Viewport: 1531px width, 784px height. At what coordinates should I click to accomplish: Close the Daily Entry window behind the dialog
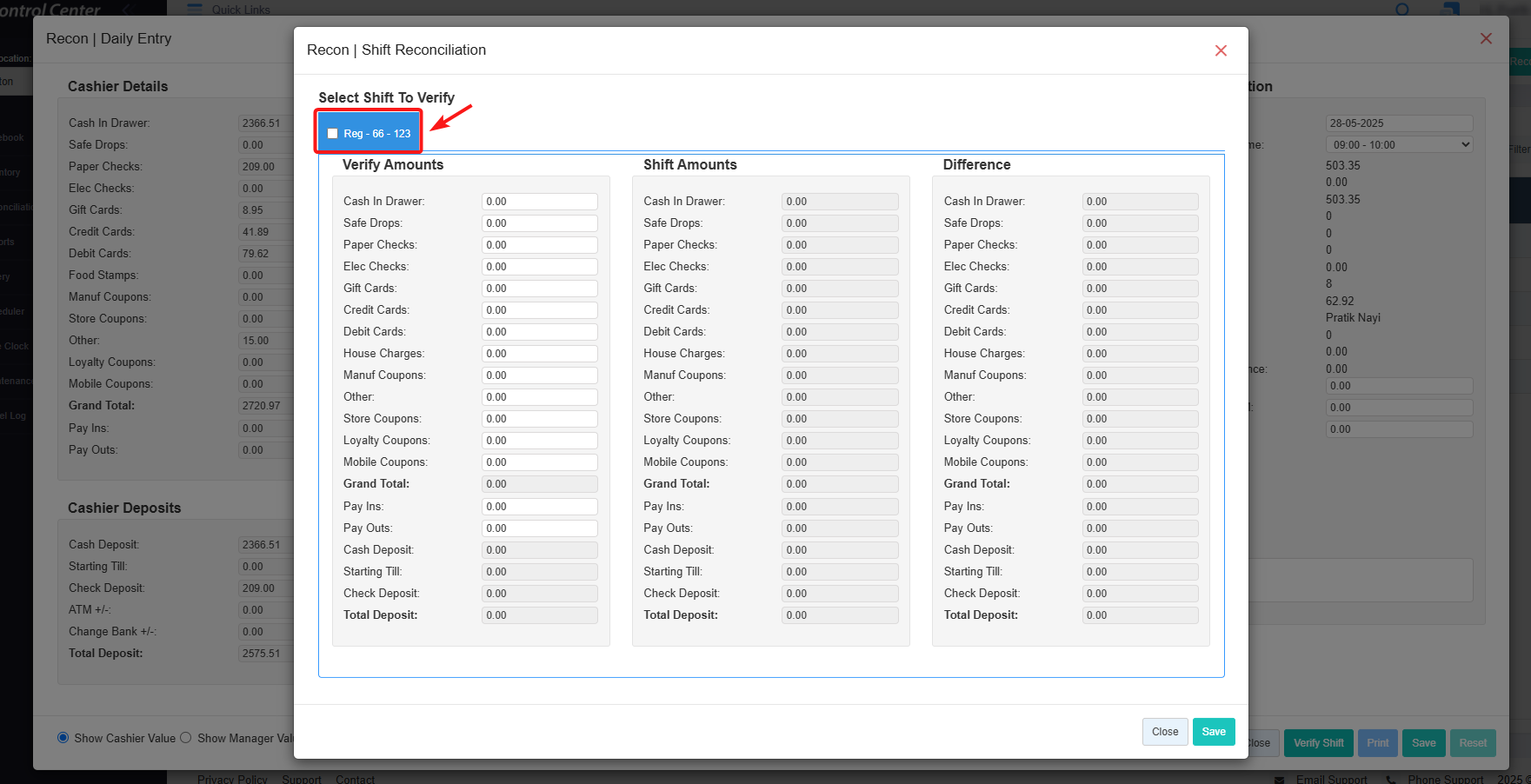(x=1486, y=38)
